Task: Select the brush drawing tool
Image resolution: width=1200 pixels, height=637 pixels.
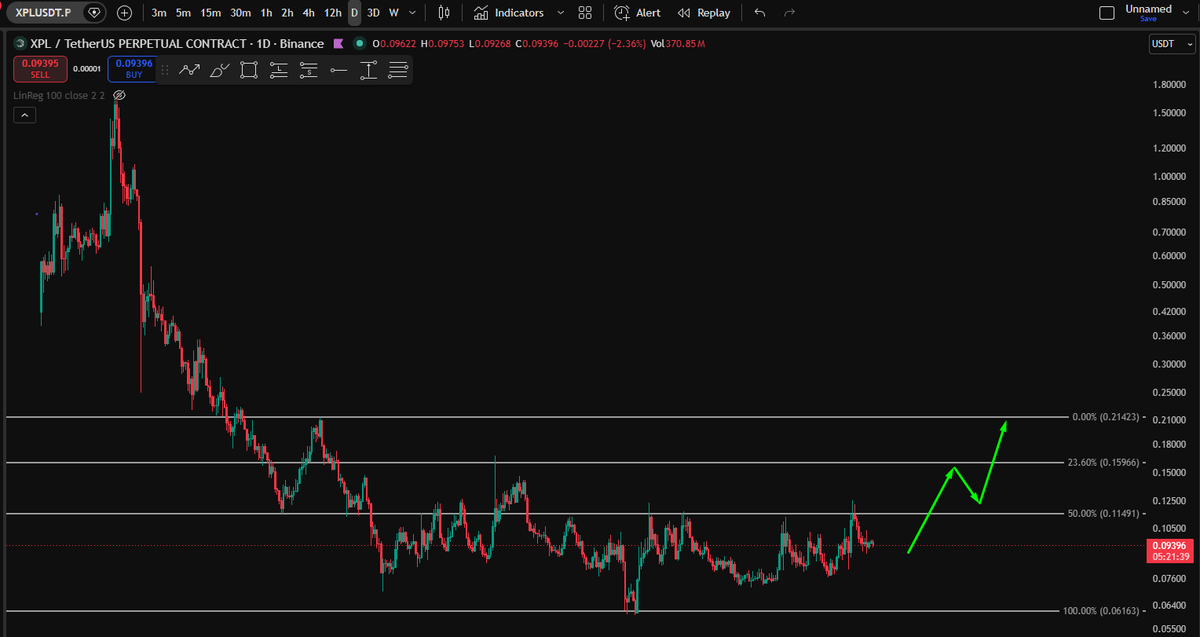Action: coord(220,70)
